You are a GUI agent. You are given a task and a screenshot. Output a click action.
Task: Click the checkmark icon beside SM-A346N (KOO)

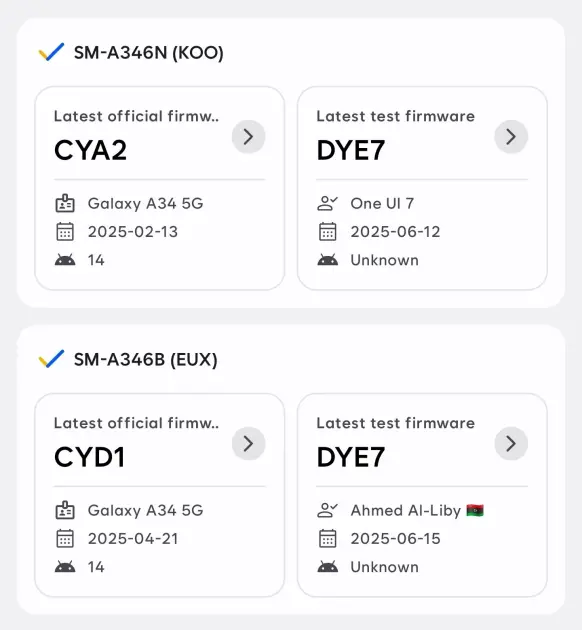(51, 52)
